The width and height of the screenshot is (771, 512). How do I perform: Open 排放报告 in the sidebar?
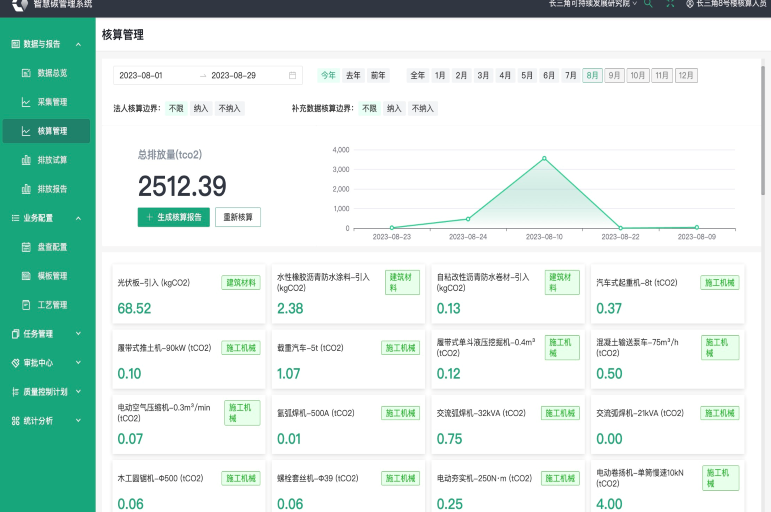52,189
